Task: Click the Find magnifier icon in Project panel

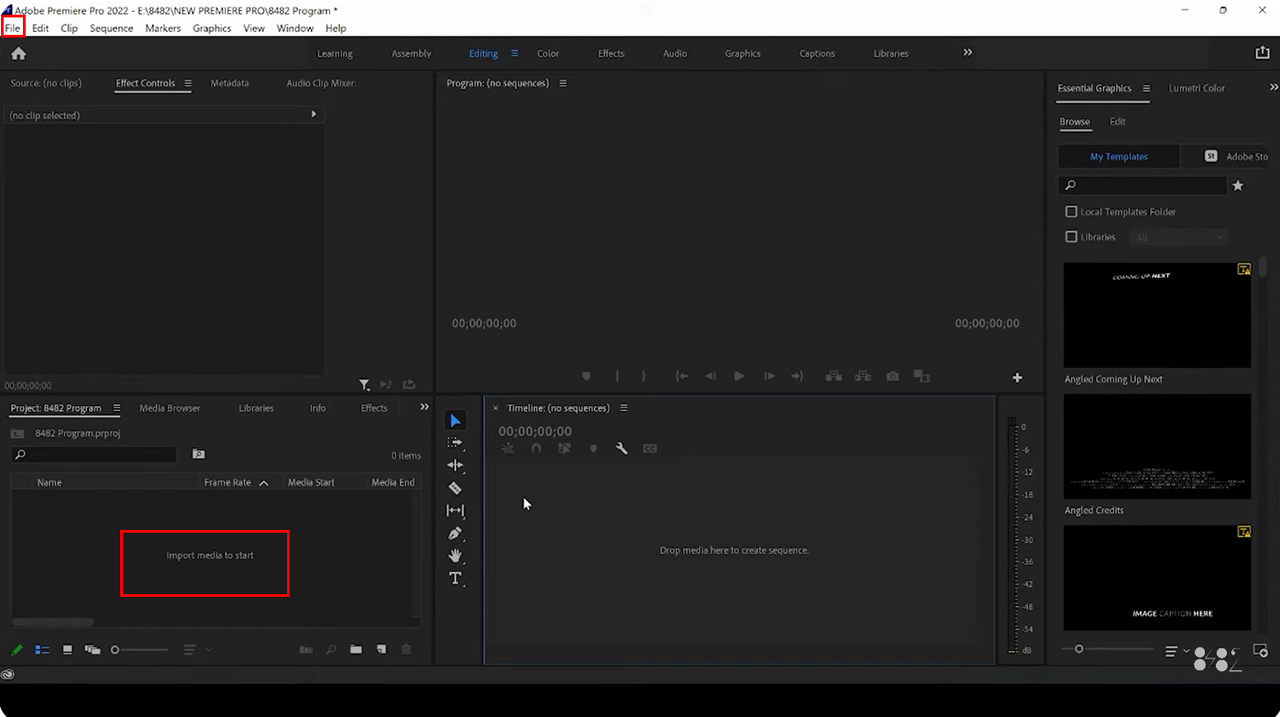Action: (331, 649)
